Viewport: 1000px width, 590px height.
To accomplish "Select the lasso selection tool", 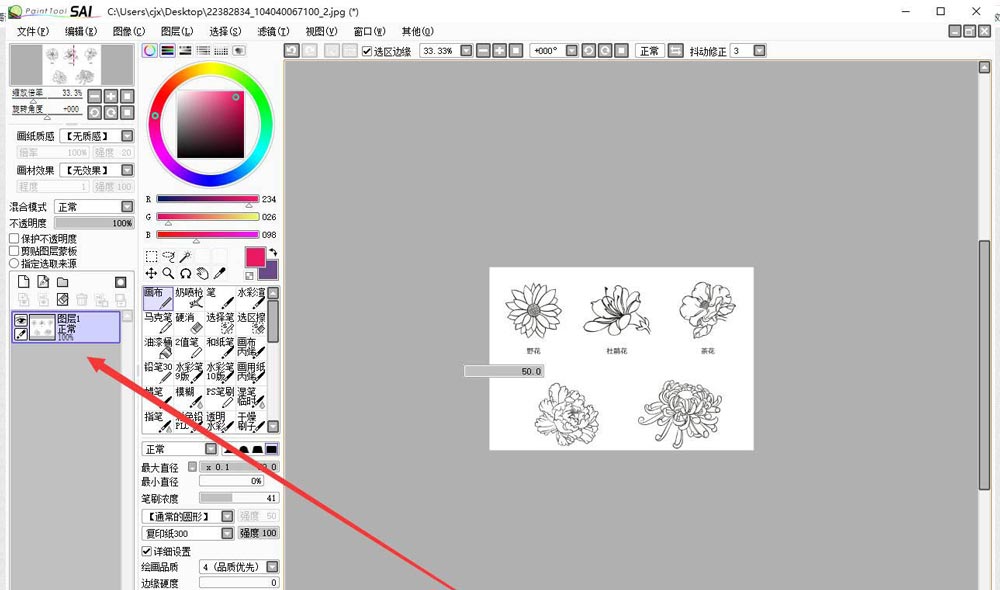I will click(168, 256).
